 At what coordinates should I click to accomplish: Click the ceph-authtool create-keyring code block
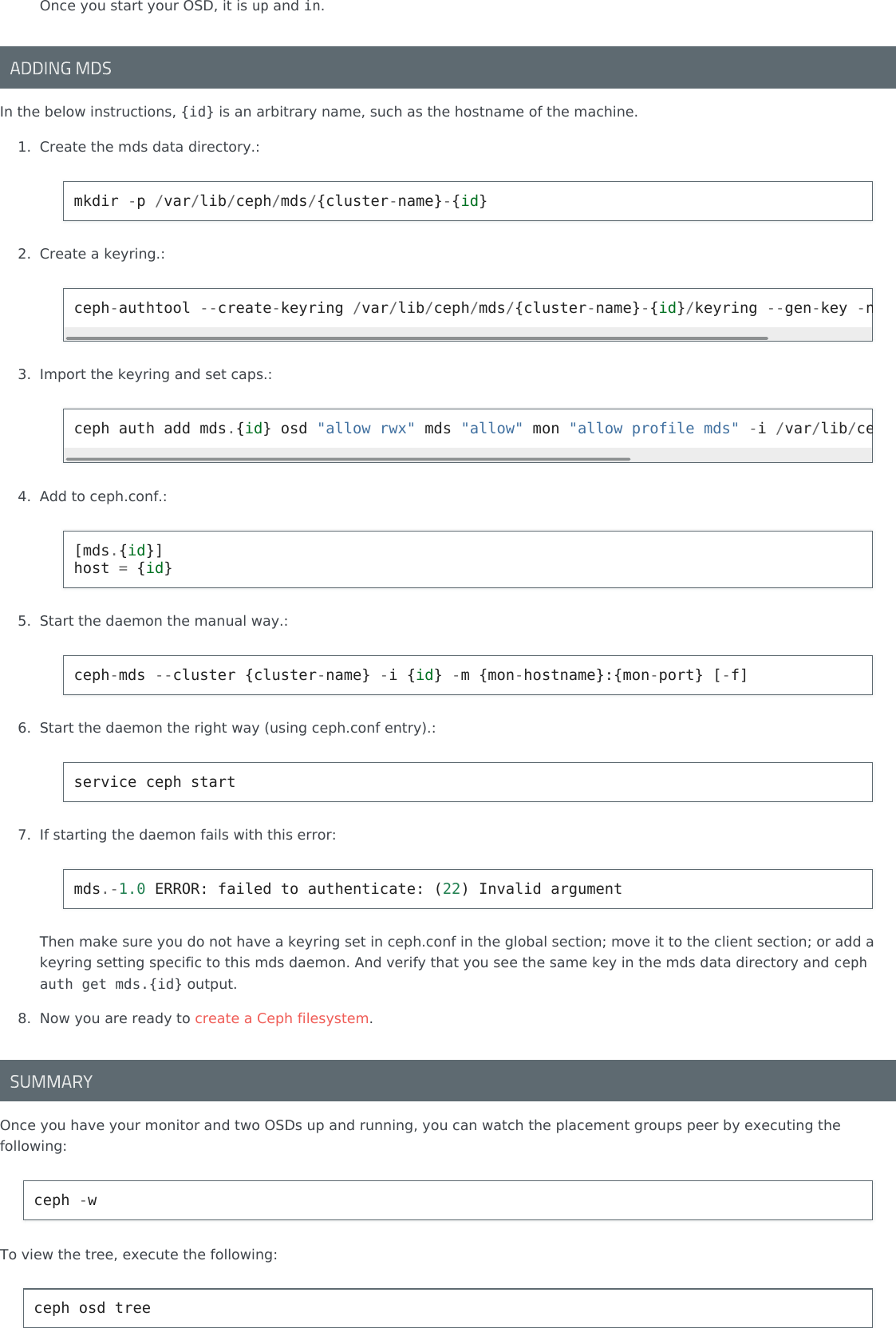point(467,308)
